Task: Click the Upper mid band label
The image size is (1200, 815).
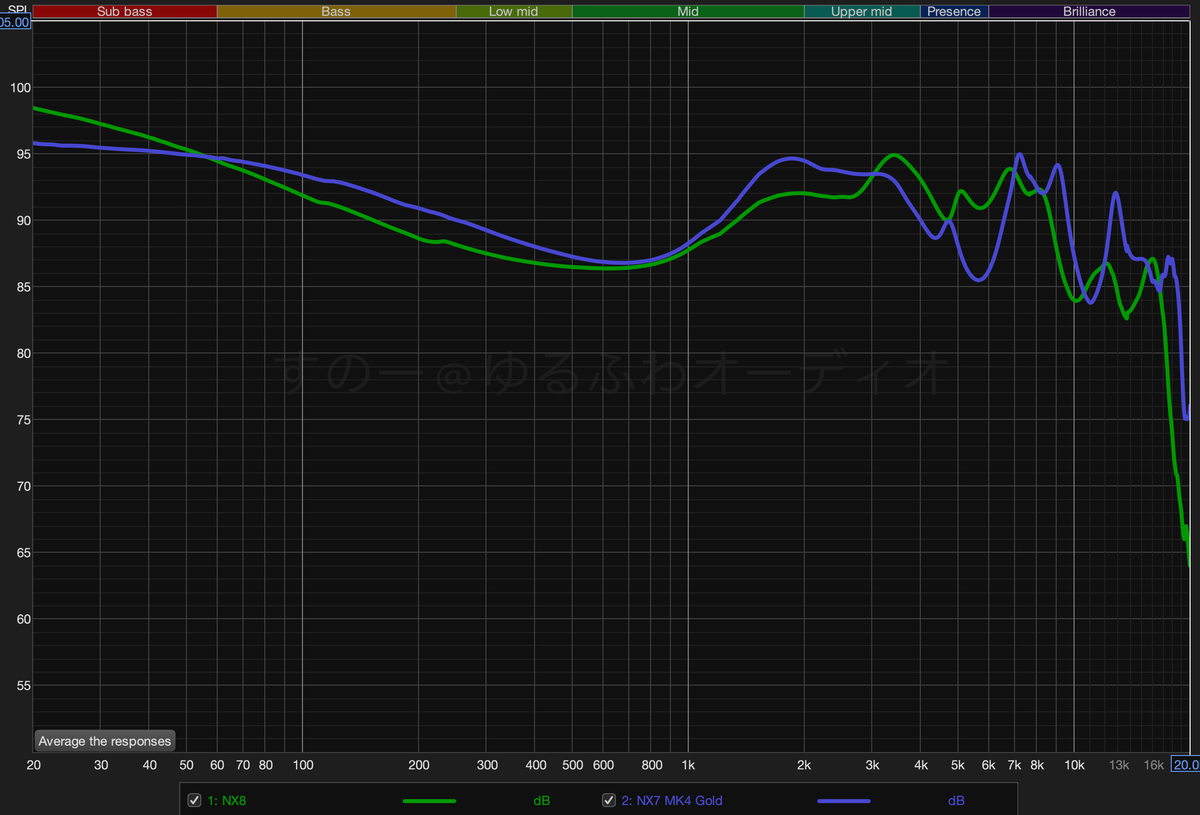Action: coord(862,12)
